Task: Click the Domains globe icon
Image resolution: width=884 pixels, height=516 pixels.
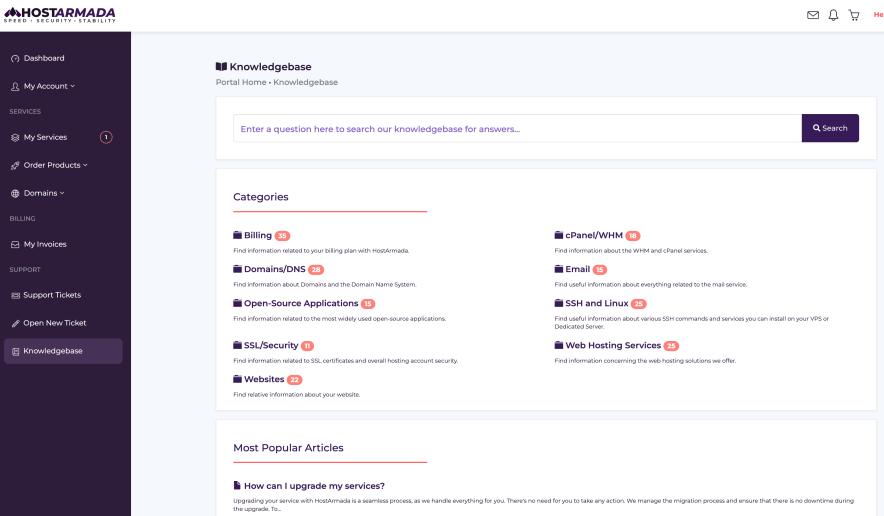Action: coord(15,193)
